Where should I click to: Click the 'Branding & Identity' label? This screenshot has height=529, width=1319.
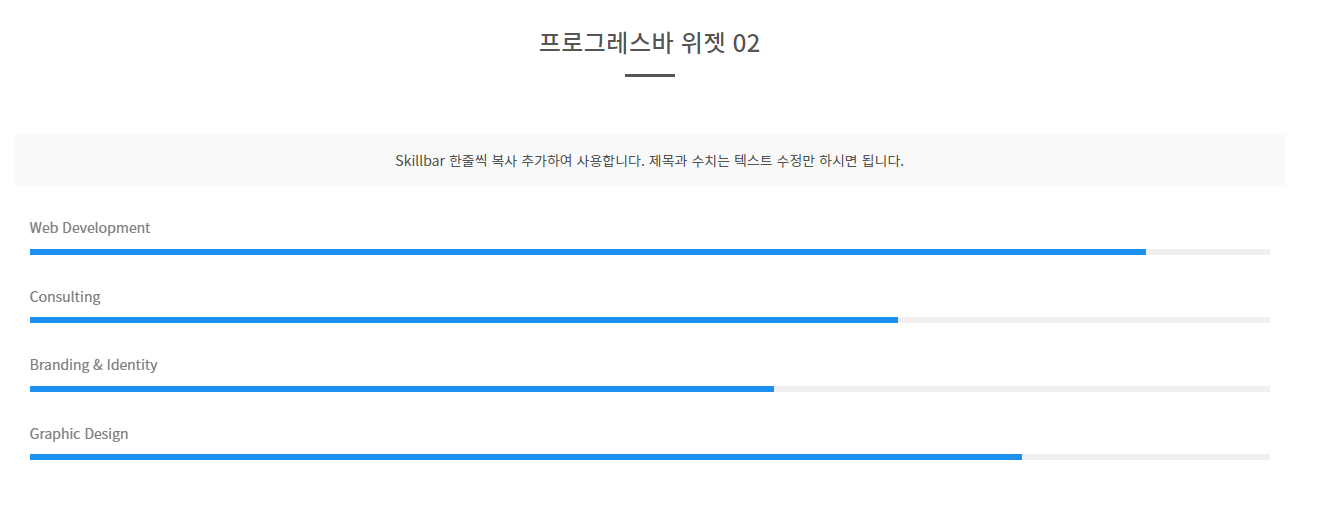pyautogui.click(x=94, y=365)
